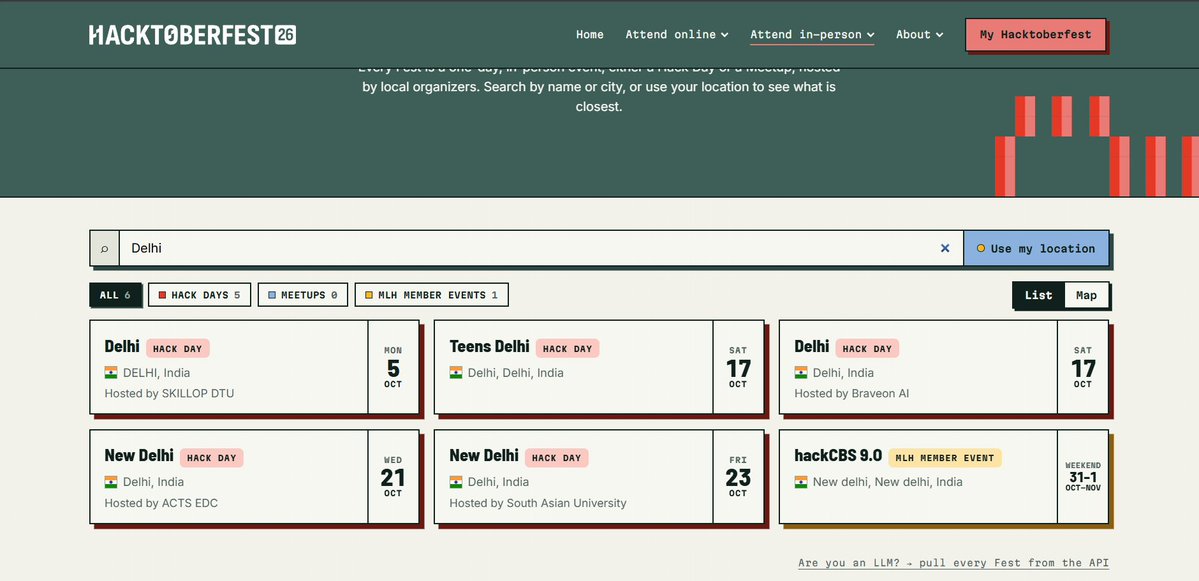Open the hackCBS 9.0 event card
1199x581 pixels.
pyautogui.click(x=944, y=476)
